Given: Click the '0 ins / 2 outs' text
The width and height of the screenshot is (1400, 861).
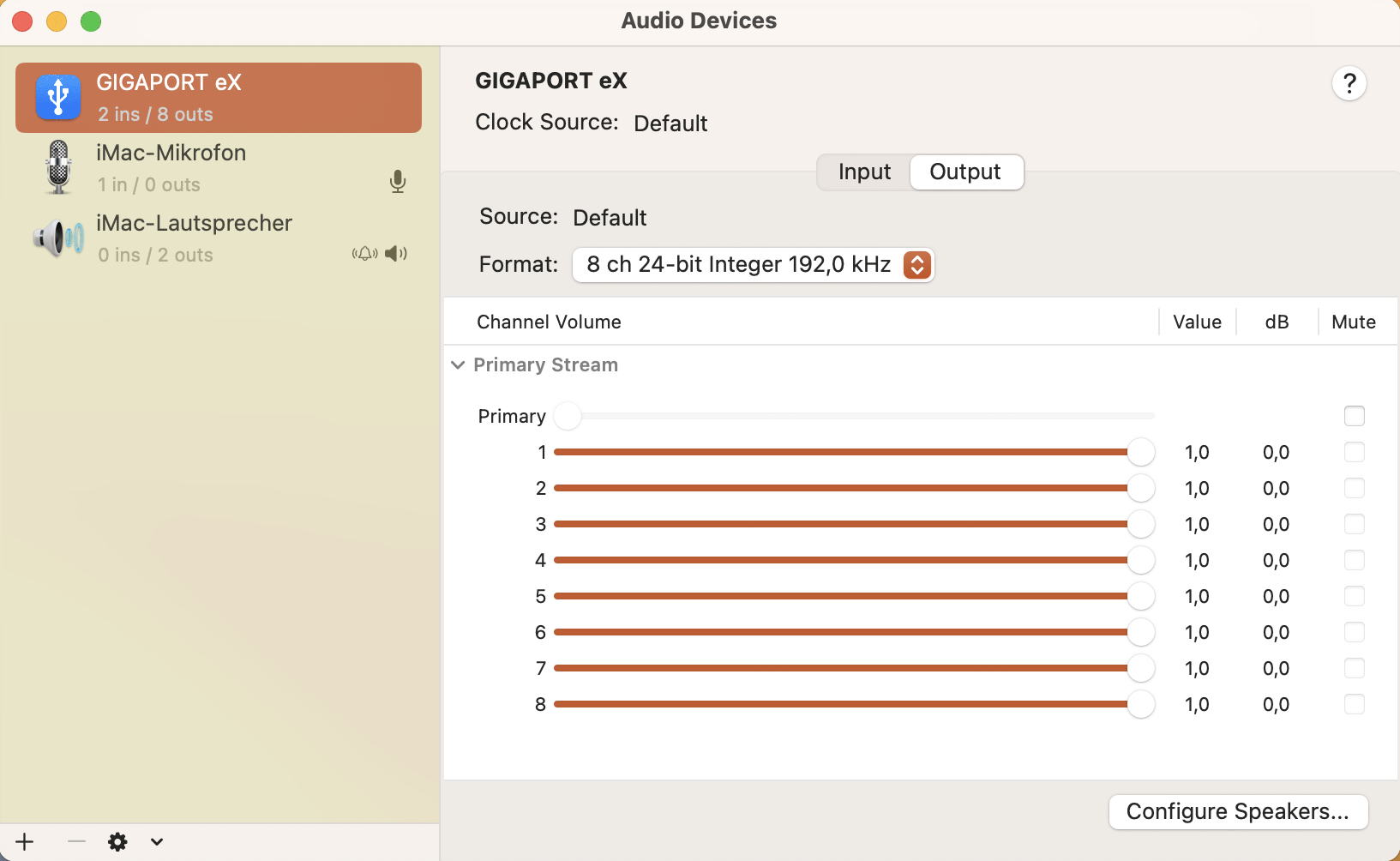Looking at the screenshot, I should coord(155,255).
